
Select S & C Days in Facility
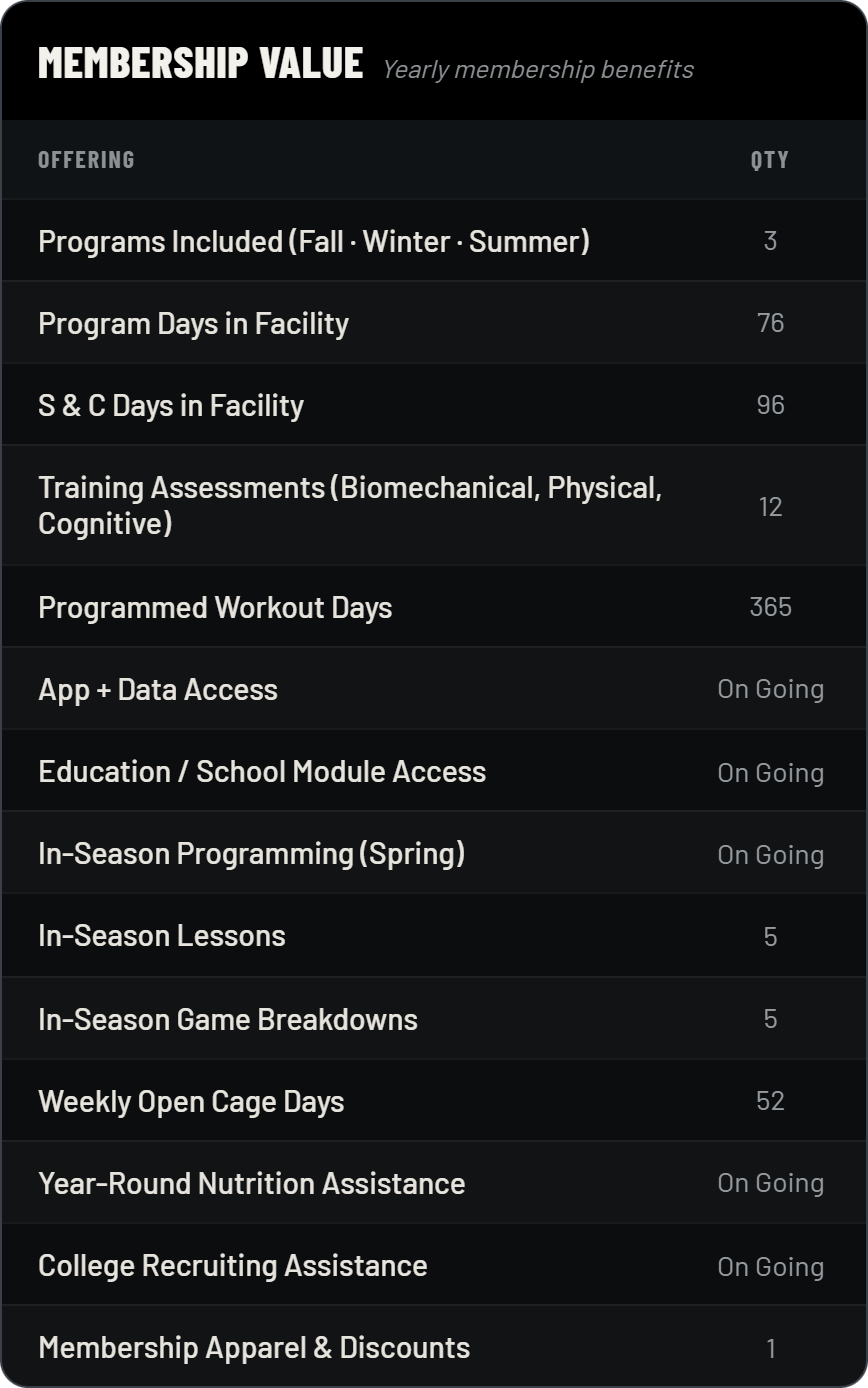(434, 405)
